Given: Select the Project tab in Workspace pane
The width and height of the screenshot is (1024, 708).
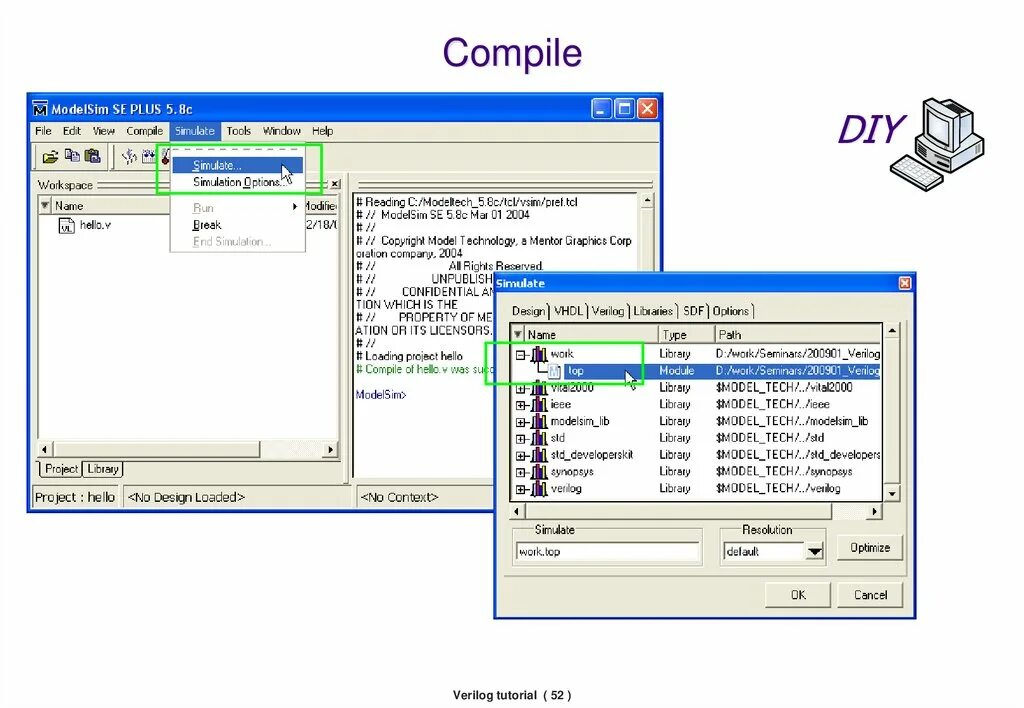Looking at the screenshot, I should [x=61, y=469].
